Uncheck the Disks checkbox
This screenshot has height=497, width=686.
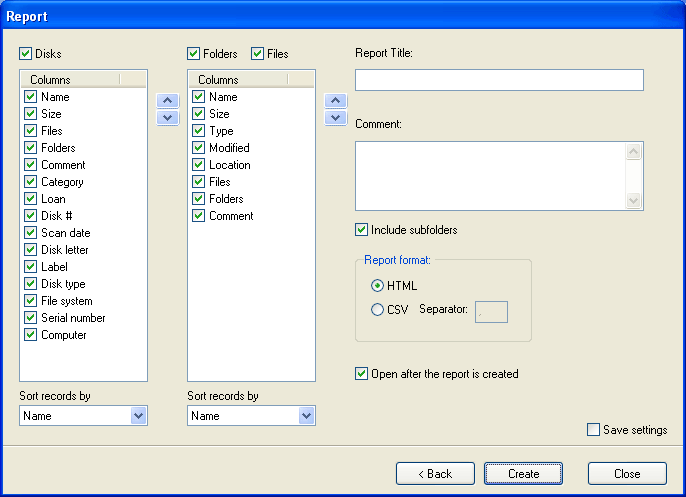[x=26, y=53]
